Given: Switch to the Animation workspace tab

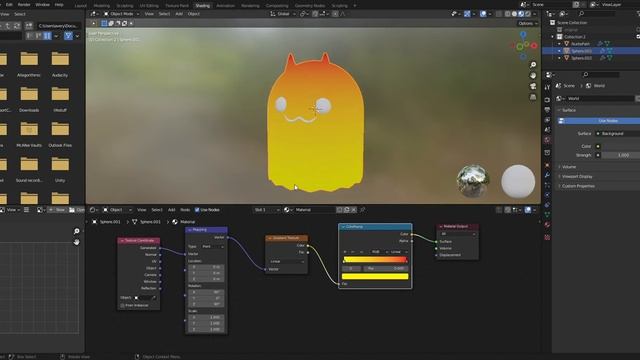Looking at the screenshot, I should click(x=225, y=6).
